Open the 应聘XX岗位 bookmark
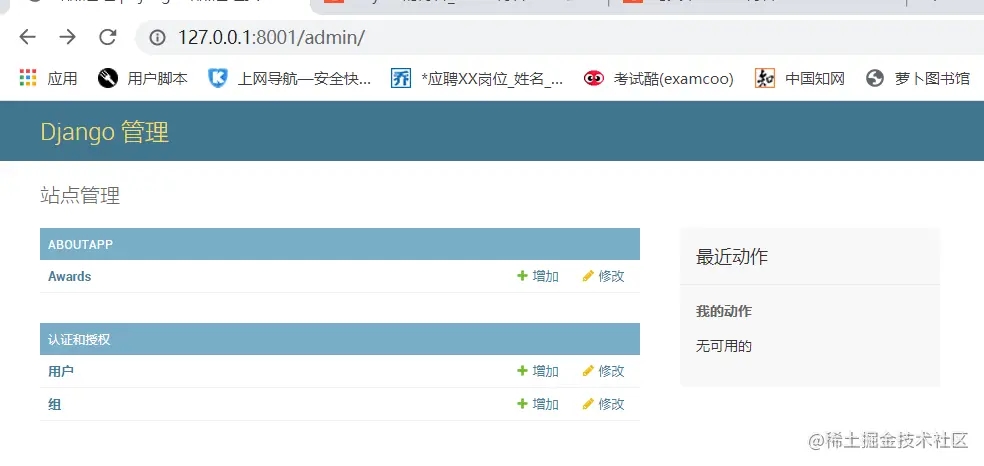984x466 pixels. (477, 78)
